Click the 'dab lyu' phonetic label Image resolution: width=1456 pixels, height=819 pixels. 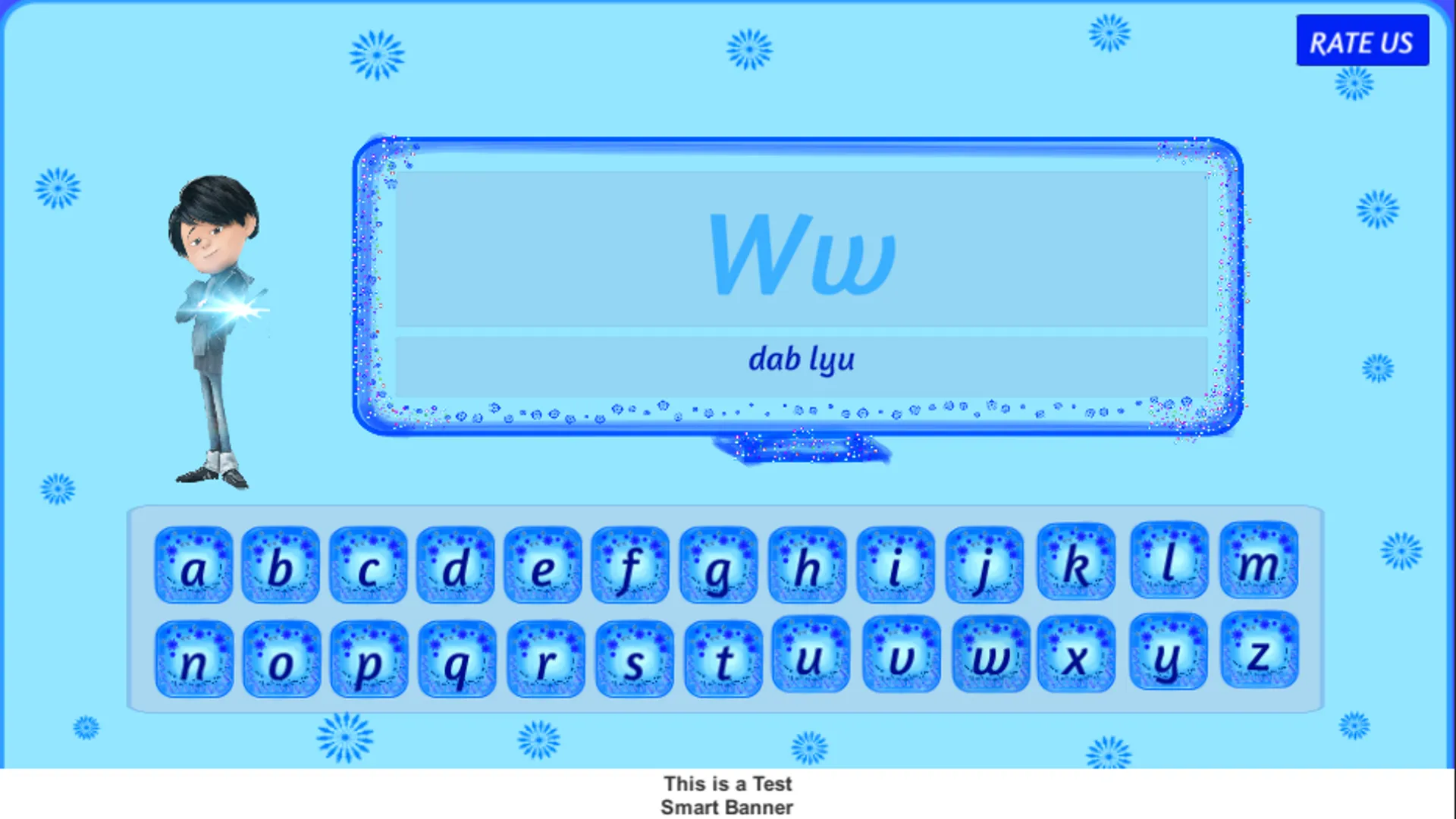click(800, 358)
